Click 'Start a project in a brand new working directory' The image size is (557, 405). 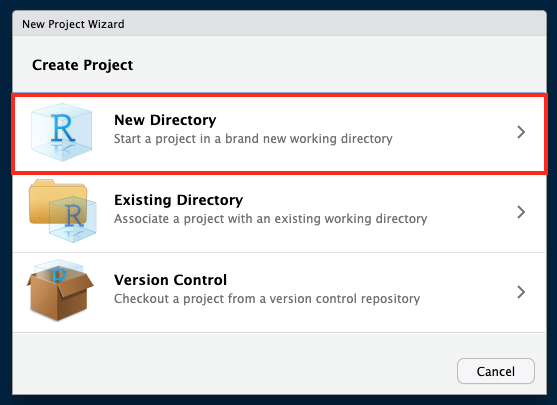[x=253, y=139]
